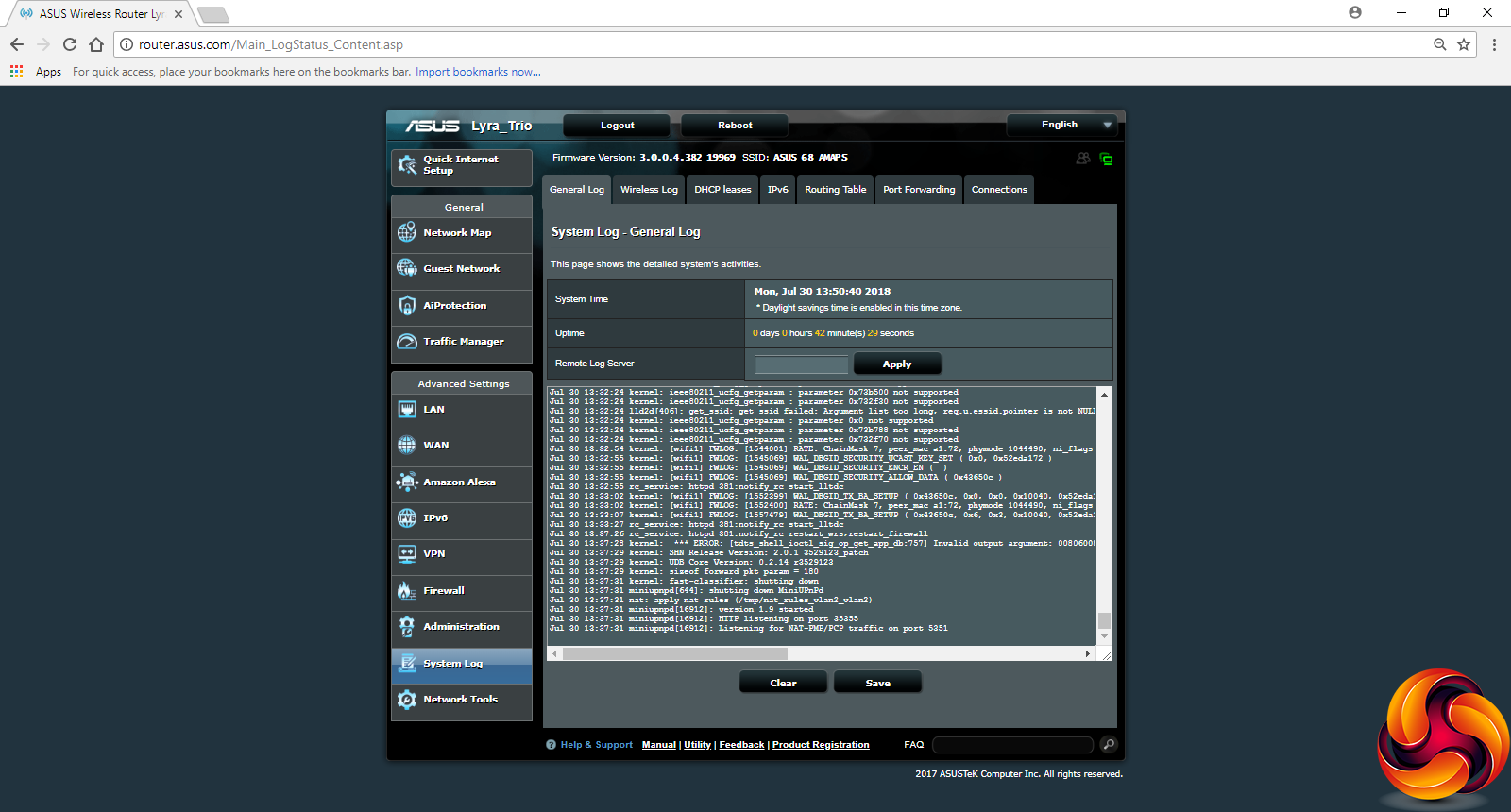Image resolution: width=1511 pixels, height=812 pixels.
Task: Click the Network Map globe icon
Action: click(x=407, y=232)
